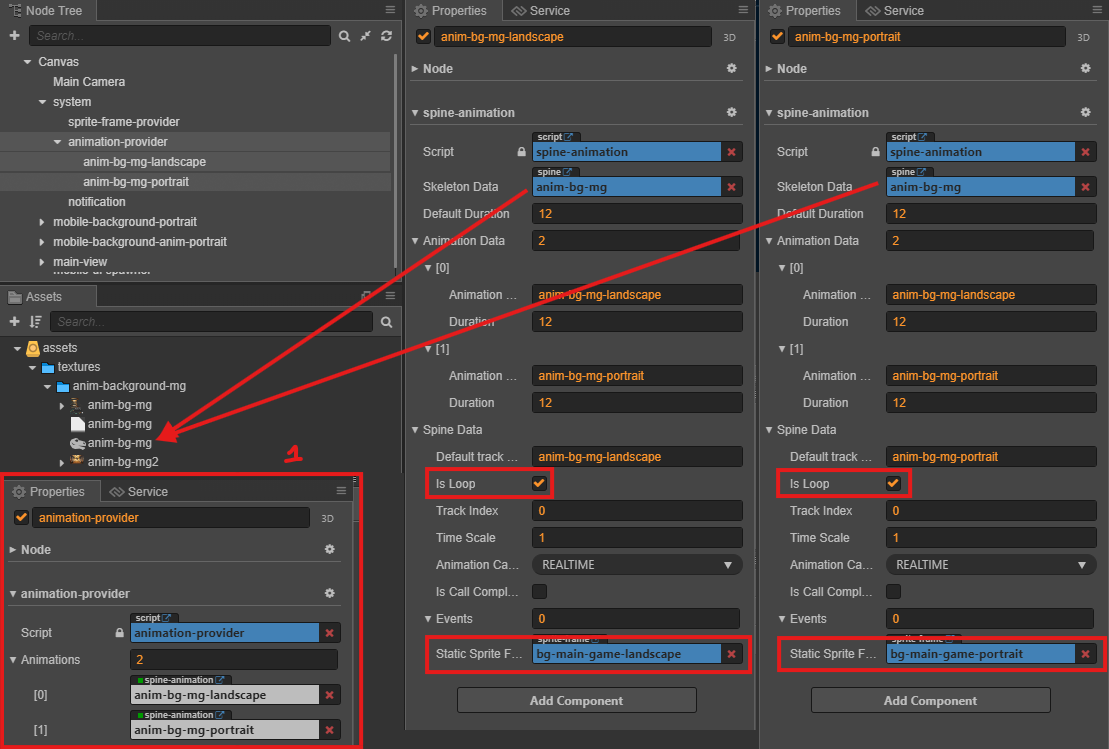
Task: Click the plus icon to add a node
Action: (x=14, y=35)
